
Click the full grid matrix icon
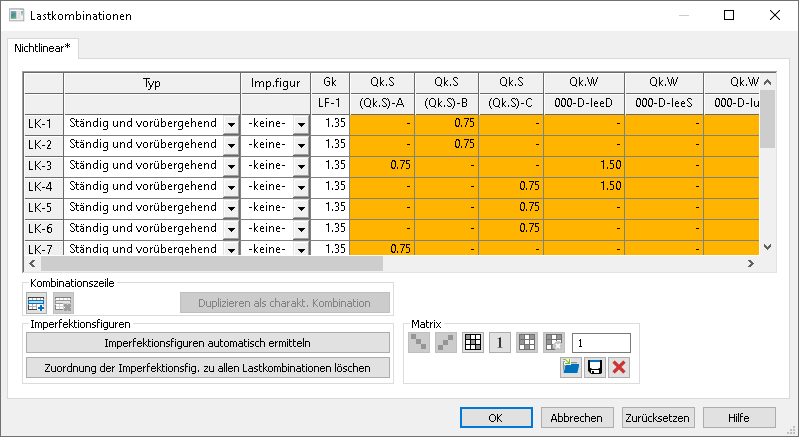473,342
